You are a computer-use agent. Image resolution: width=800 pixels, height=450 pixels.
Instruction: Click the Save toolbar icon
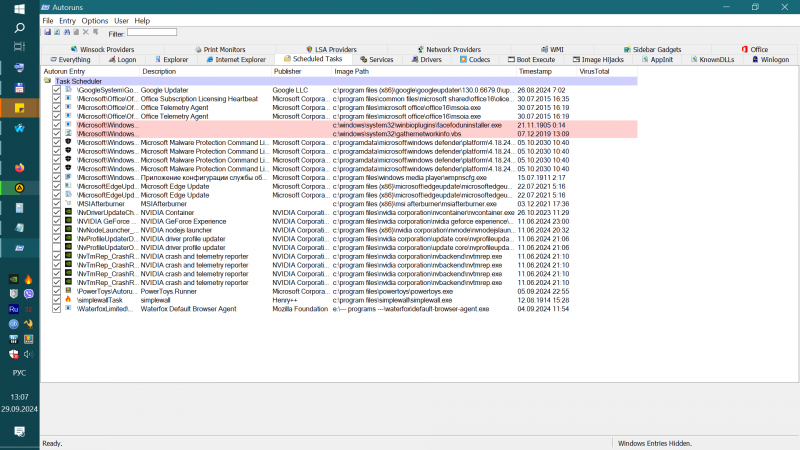pos(47,32)
